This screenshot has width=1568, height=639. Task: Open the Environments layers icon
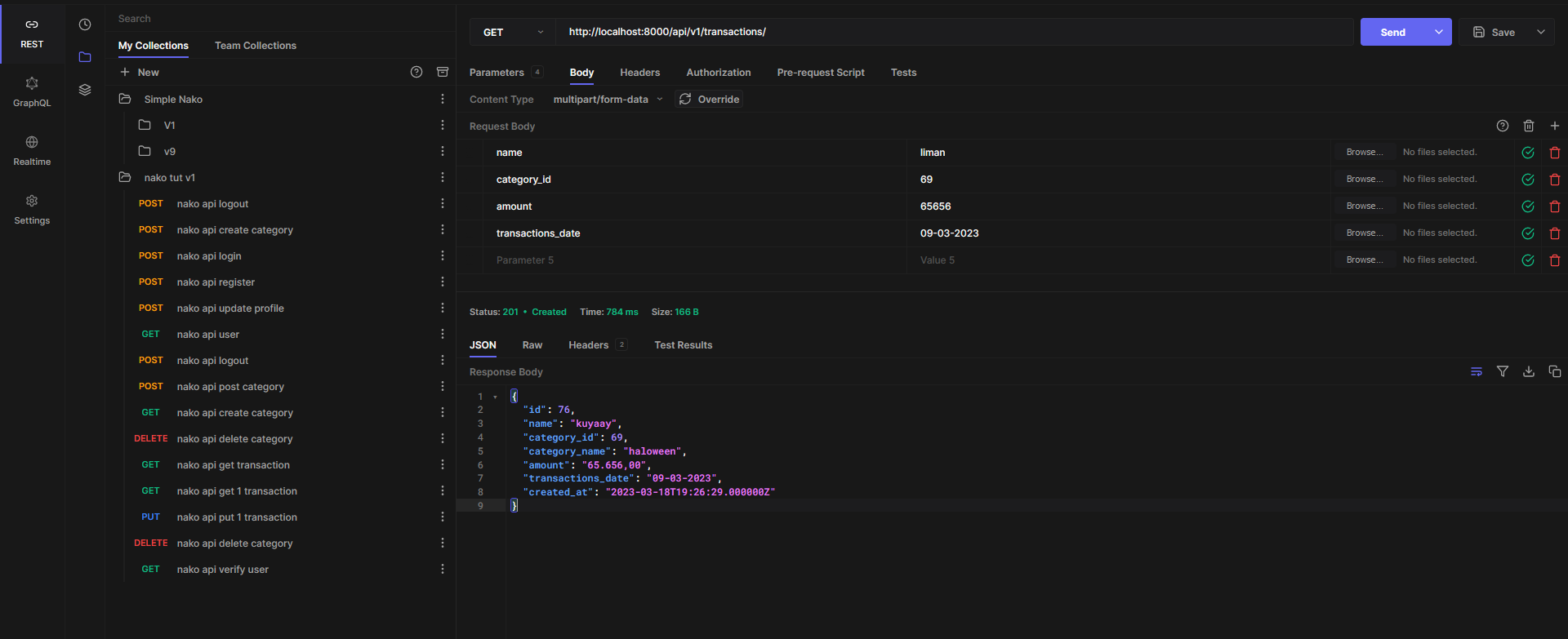(85, 90)
